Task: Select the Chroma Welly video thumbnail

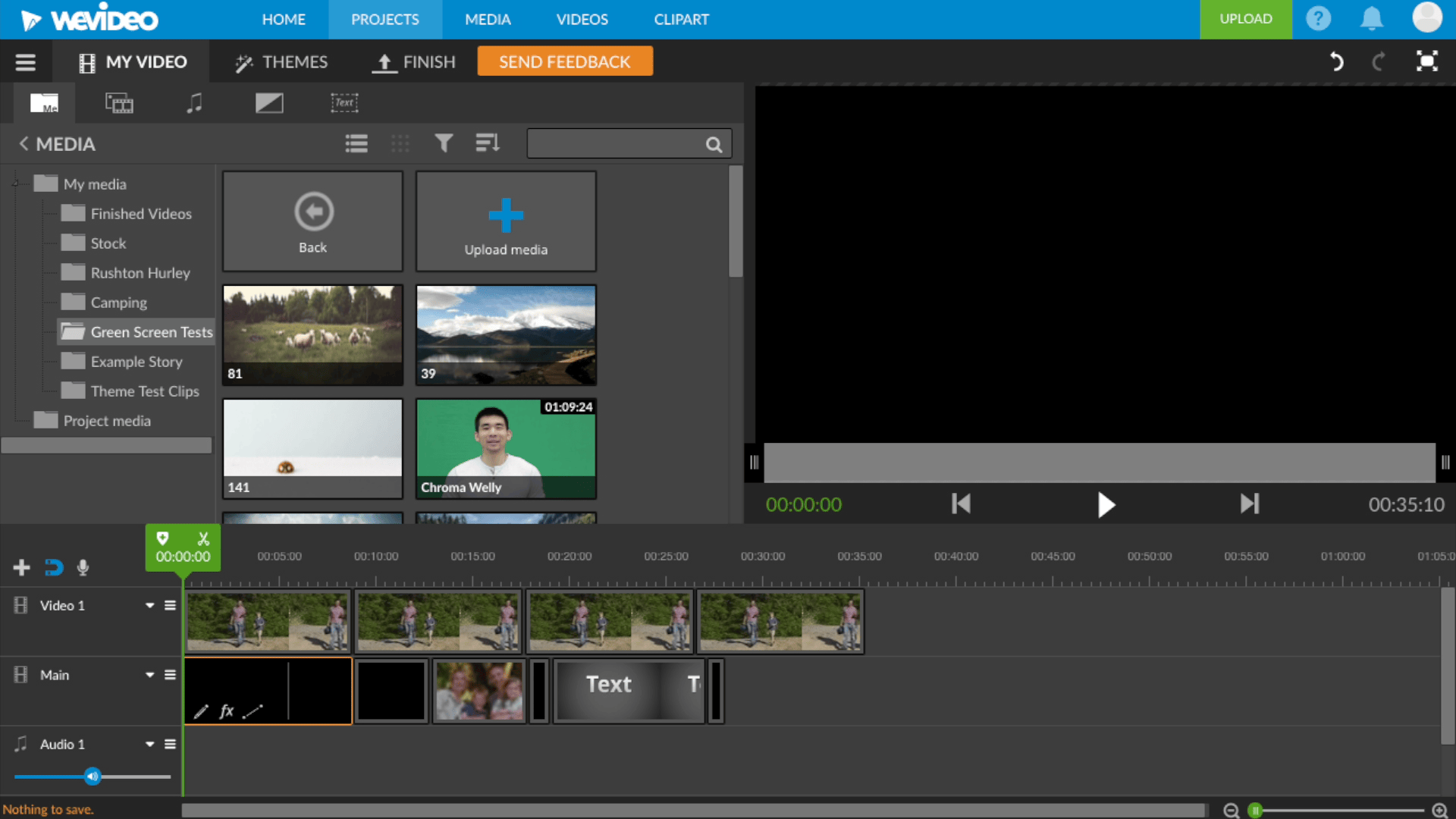Action: pos(506,448)
